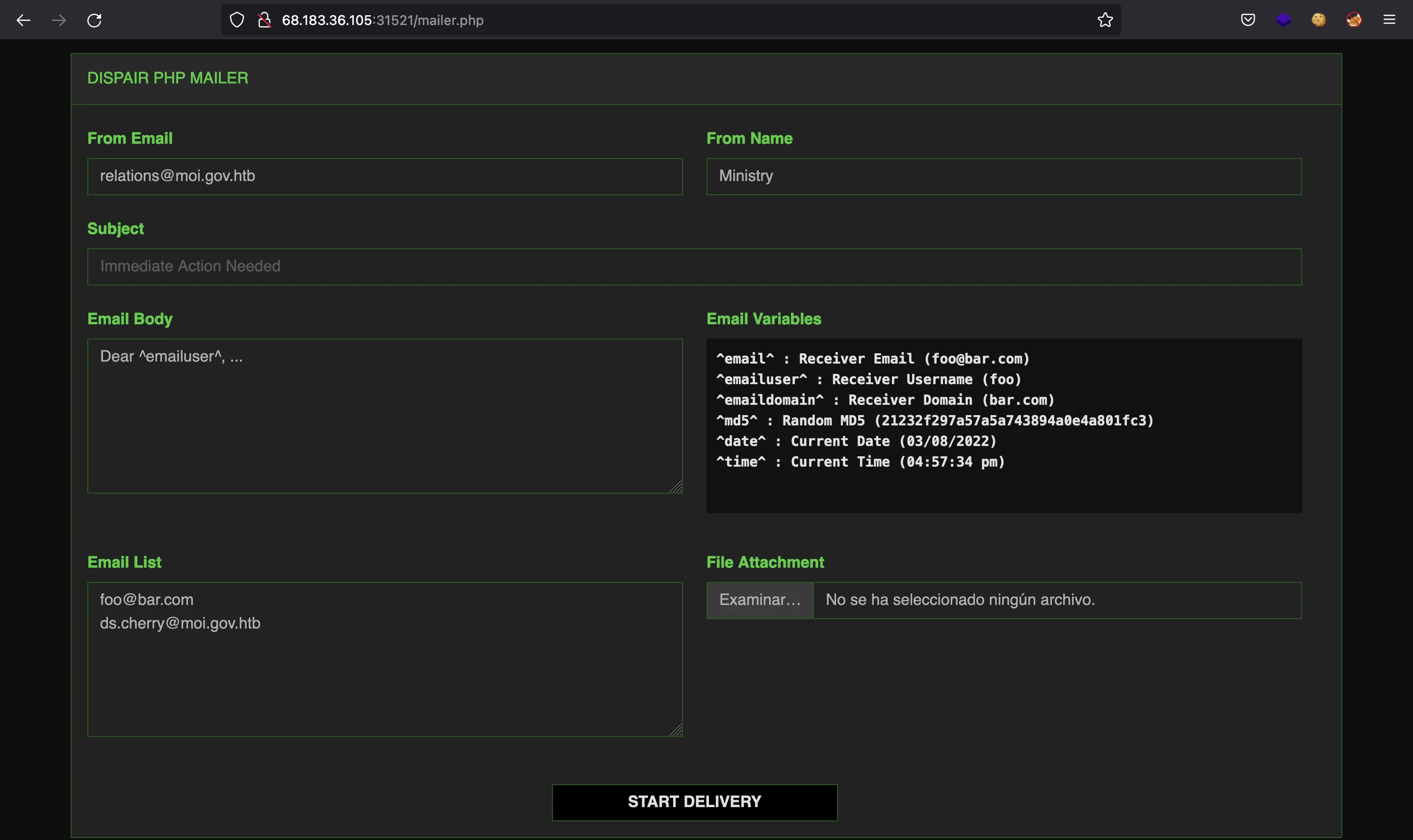Click the Email Body label

(130, 319)
